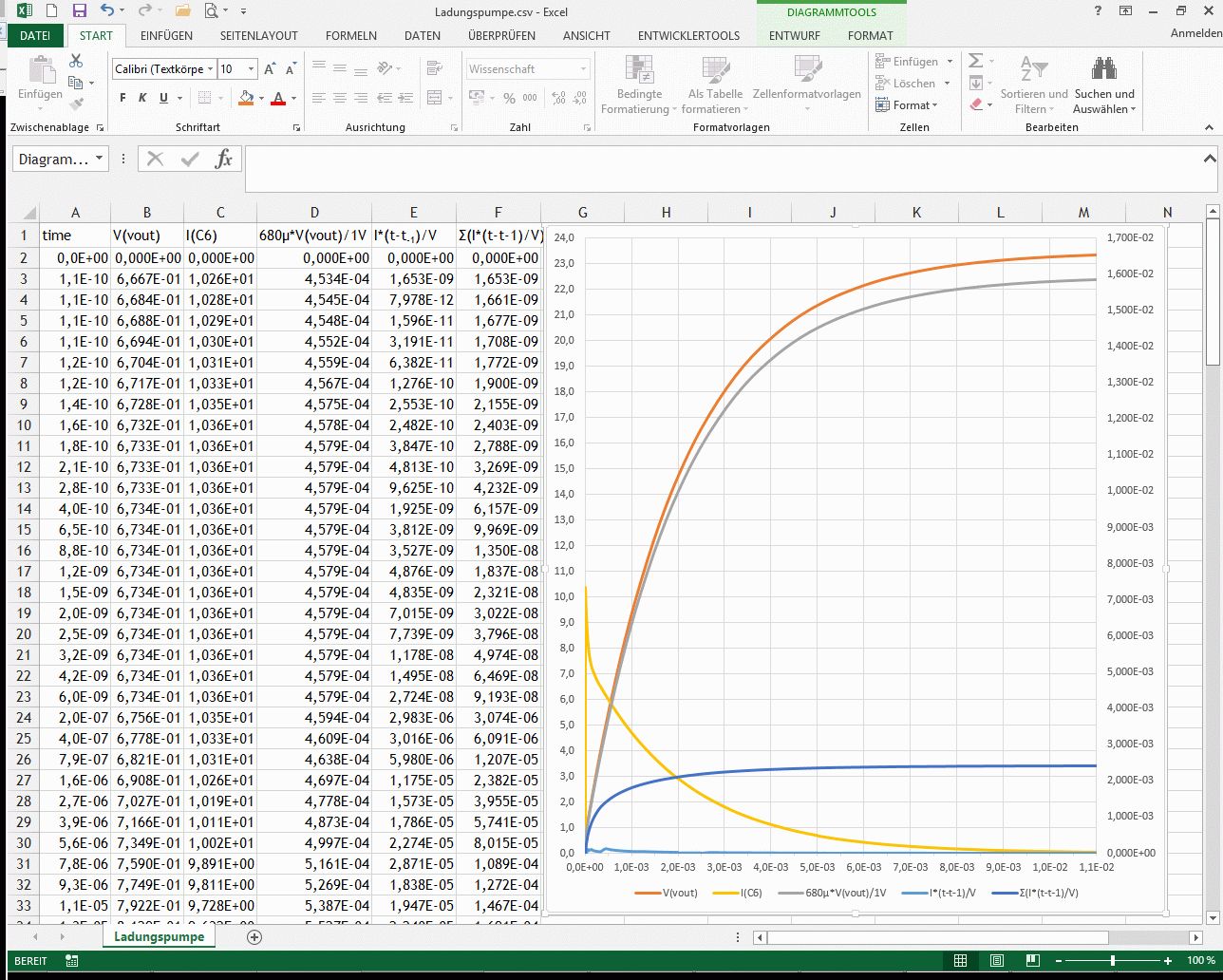Clear contents with the eraser icon
The image size is (1223, 980).
coord(975,104)
